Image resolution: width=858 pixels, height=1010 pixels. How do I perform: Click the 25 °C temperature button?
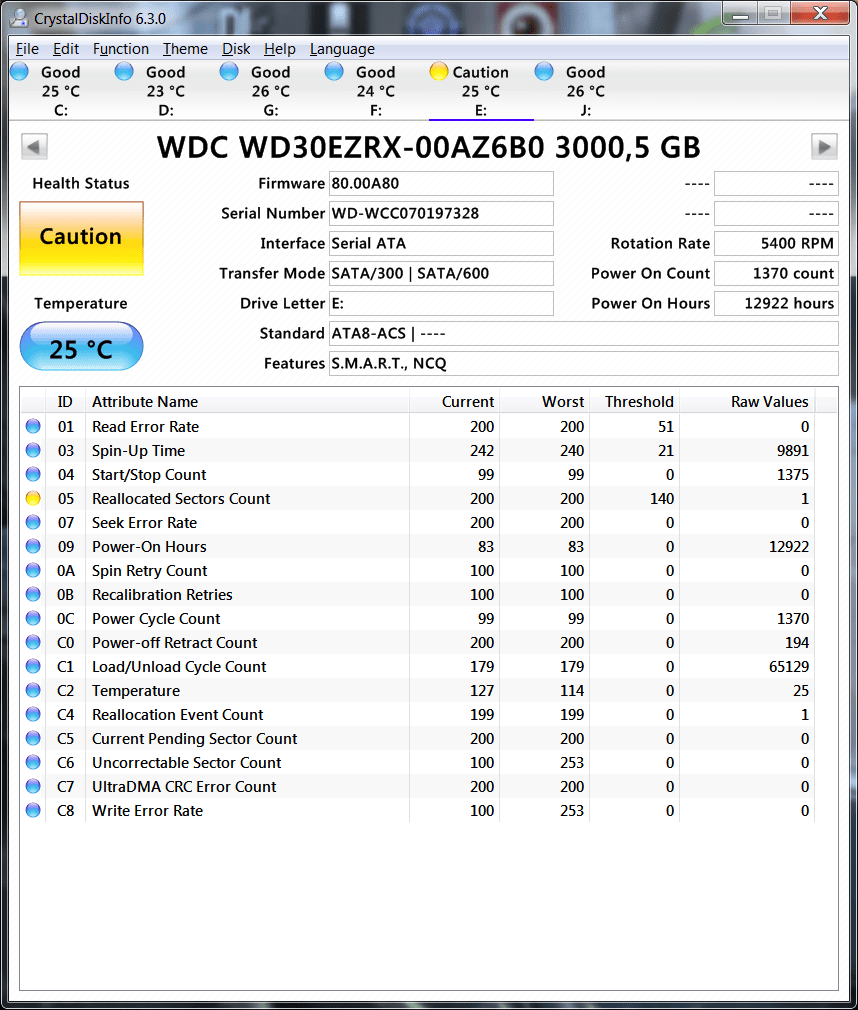point(81,347)
